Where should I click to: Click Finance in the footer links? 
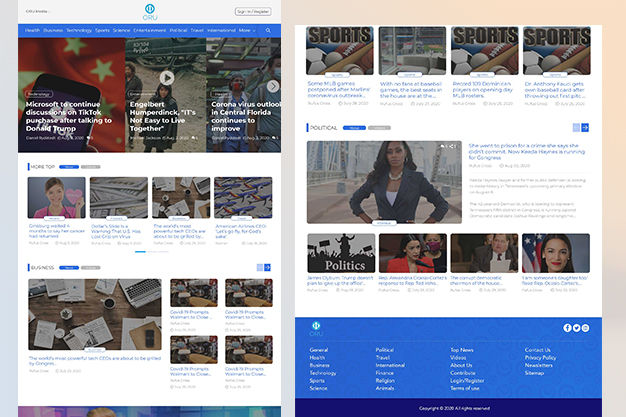(x=384, y=373)
